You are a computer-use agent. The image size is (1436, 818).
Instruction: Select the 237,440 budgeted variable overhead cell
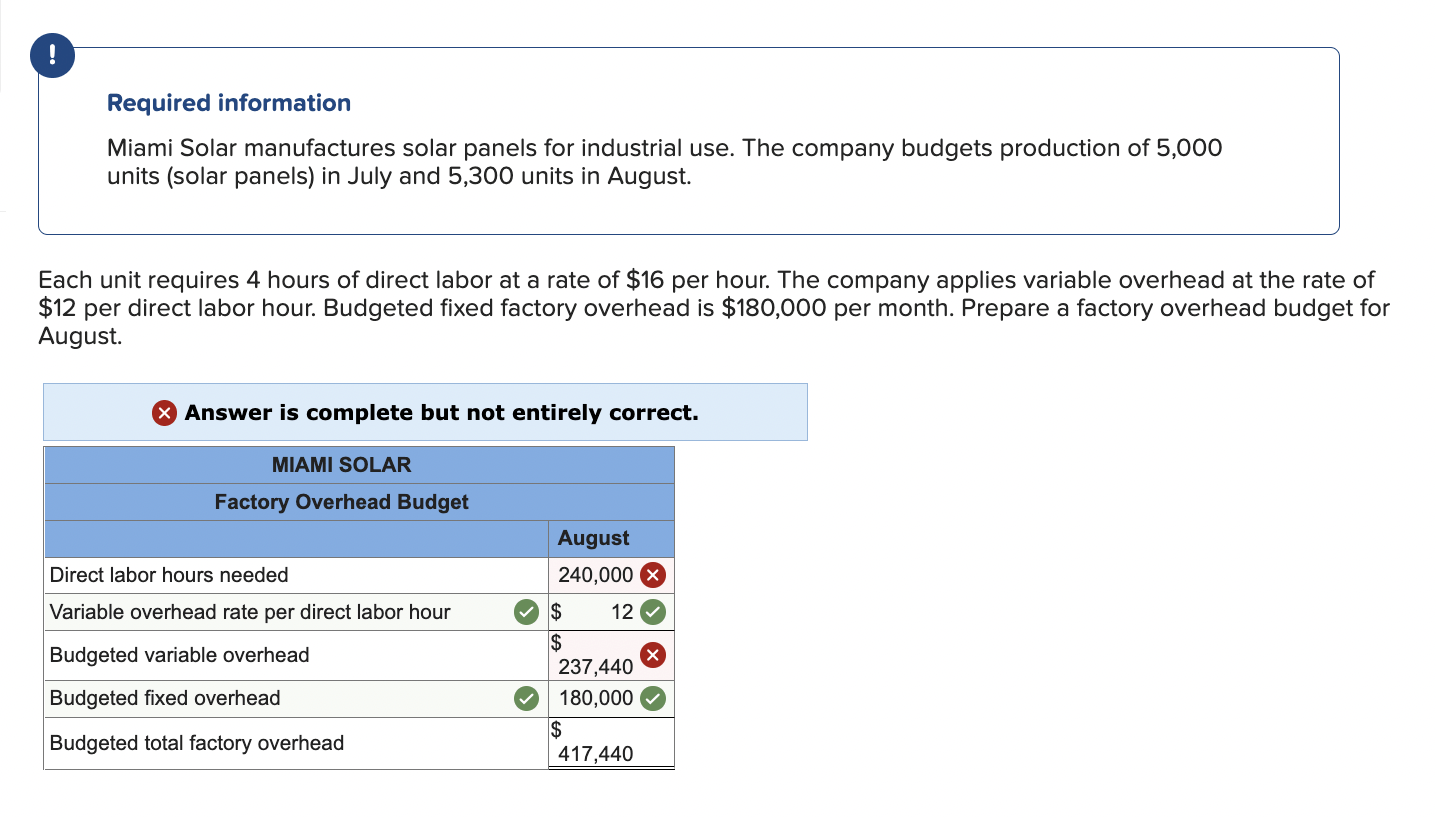(595, 666)
